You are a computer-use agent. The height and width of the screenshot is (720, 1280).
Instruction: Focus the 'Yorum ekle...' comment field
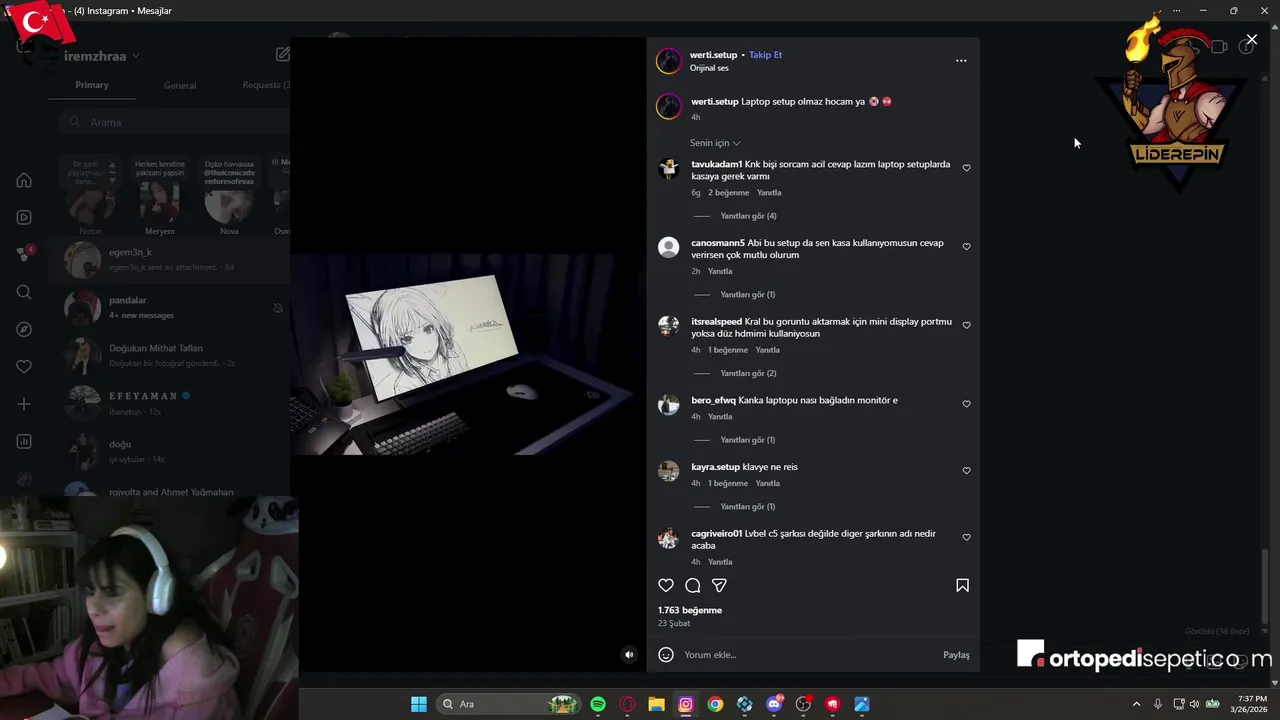click(x=810, y=655)
